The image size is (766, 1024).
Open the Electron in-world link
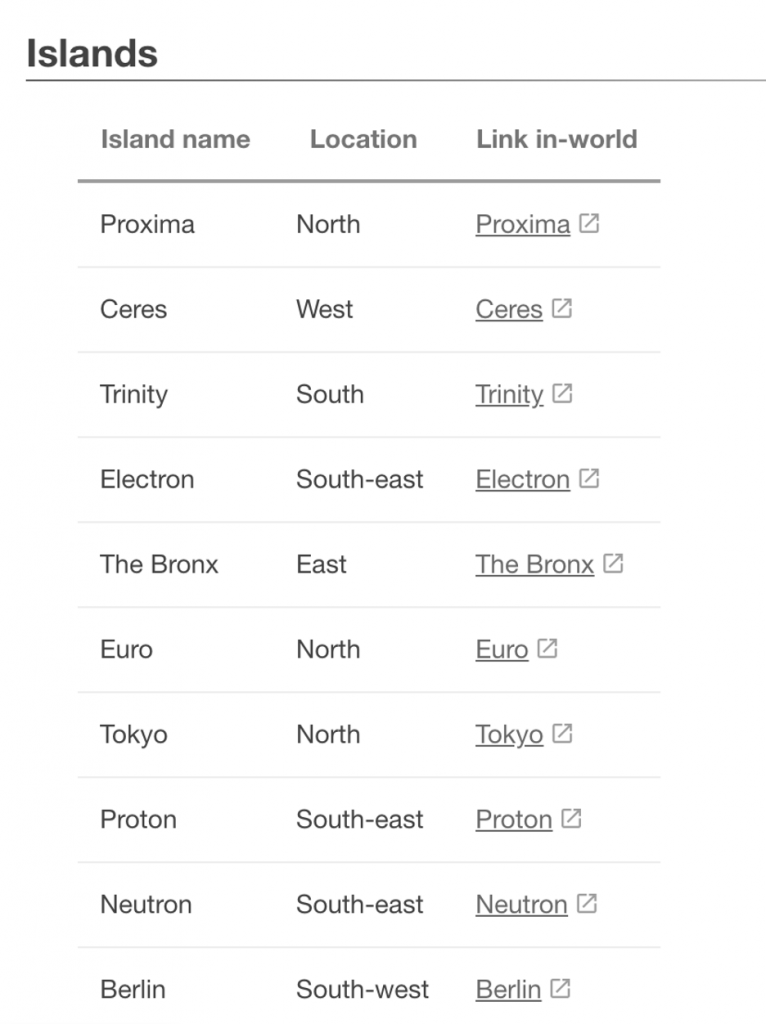[522, 479]
